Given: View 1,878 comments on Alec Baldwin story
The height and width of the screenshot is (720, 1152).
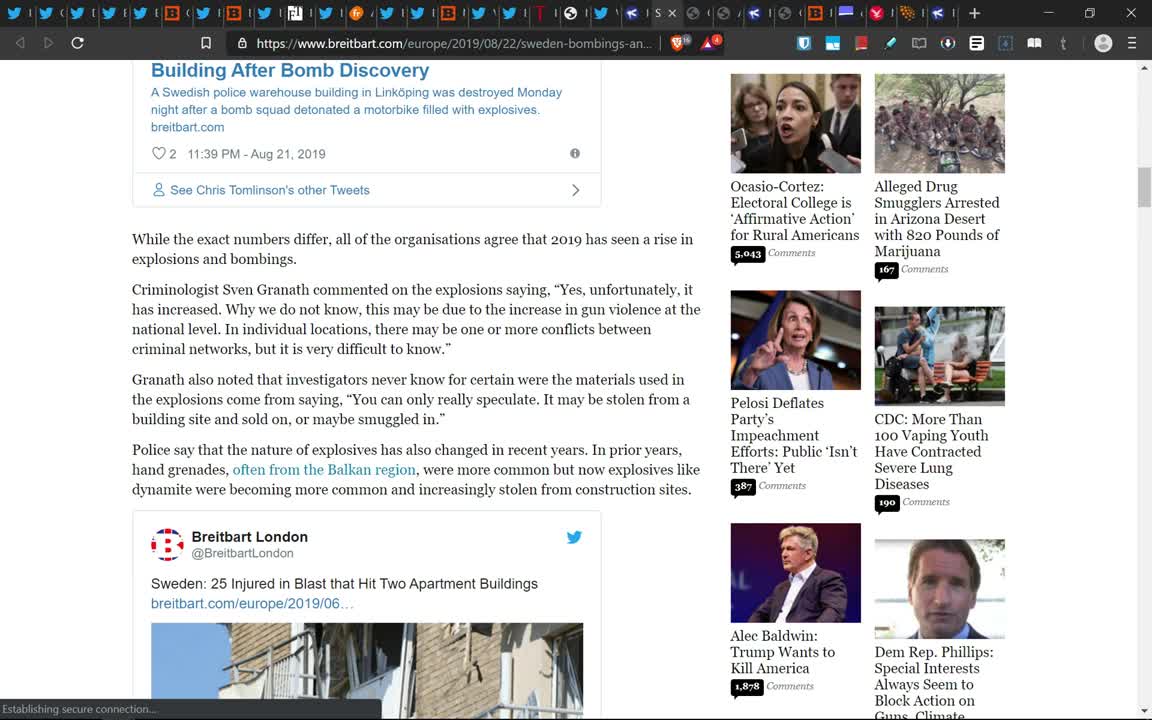Looking at the screenshot, I should pos(773,687).
